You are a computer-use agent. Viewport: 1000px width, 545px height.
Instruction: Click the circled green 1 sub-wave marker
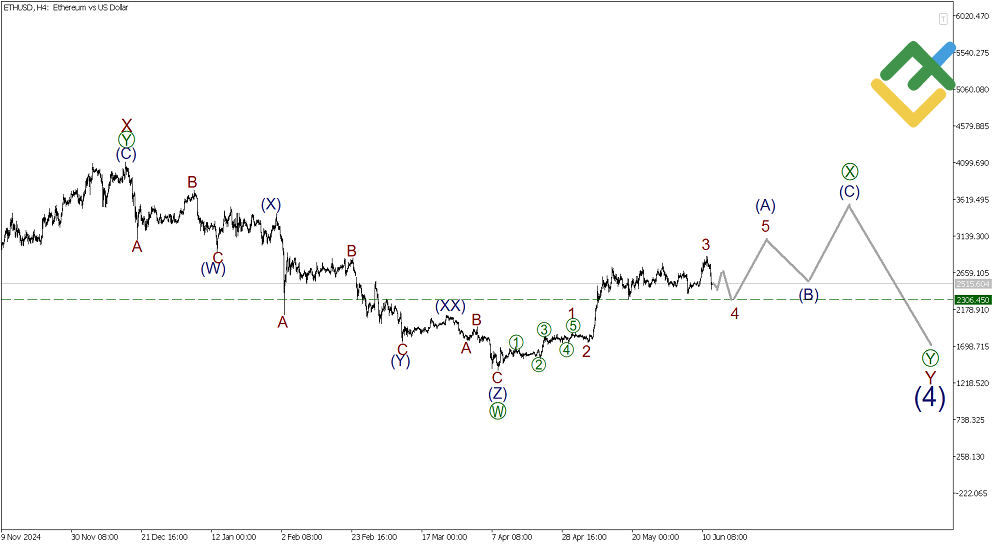pyautogui.click(x=516, y=342)
